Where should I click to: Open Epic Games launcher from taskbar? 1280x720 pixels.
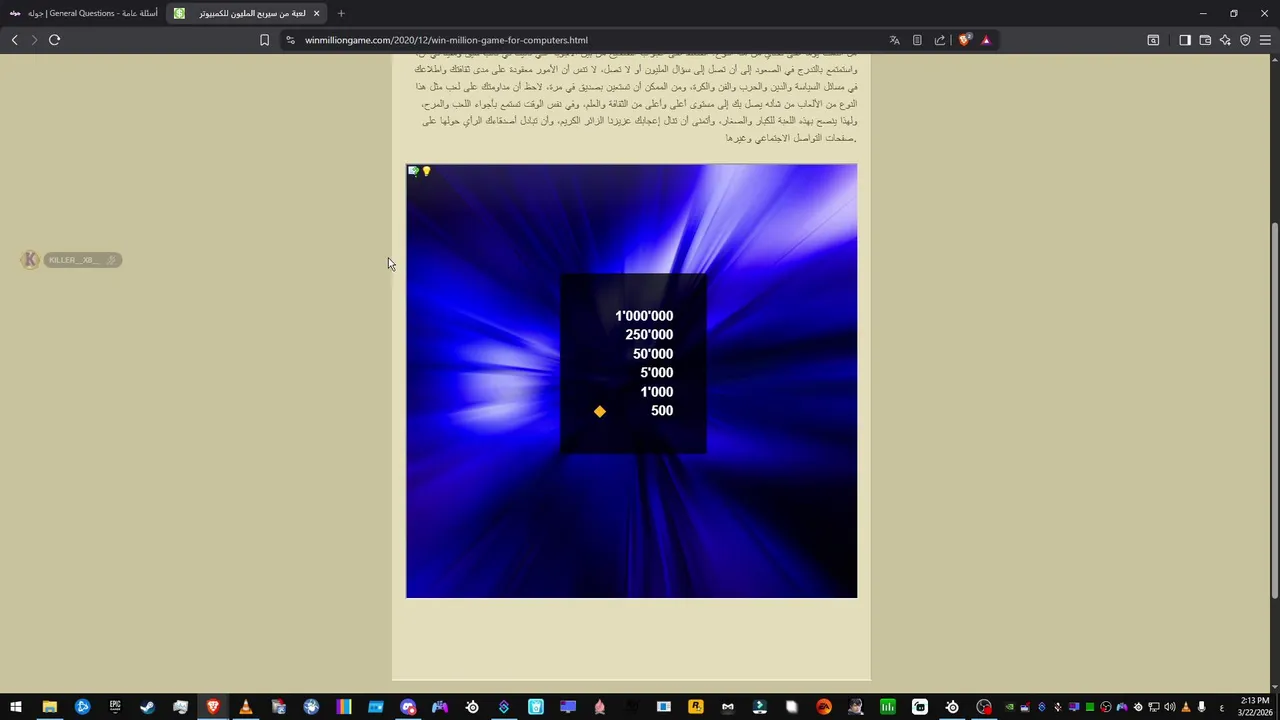point(115,707)
